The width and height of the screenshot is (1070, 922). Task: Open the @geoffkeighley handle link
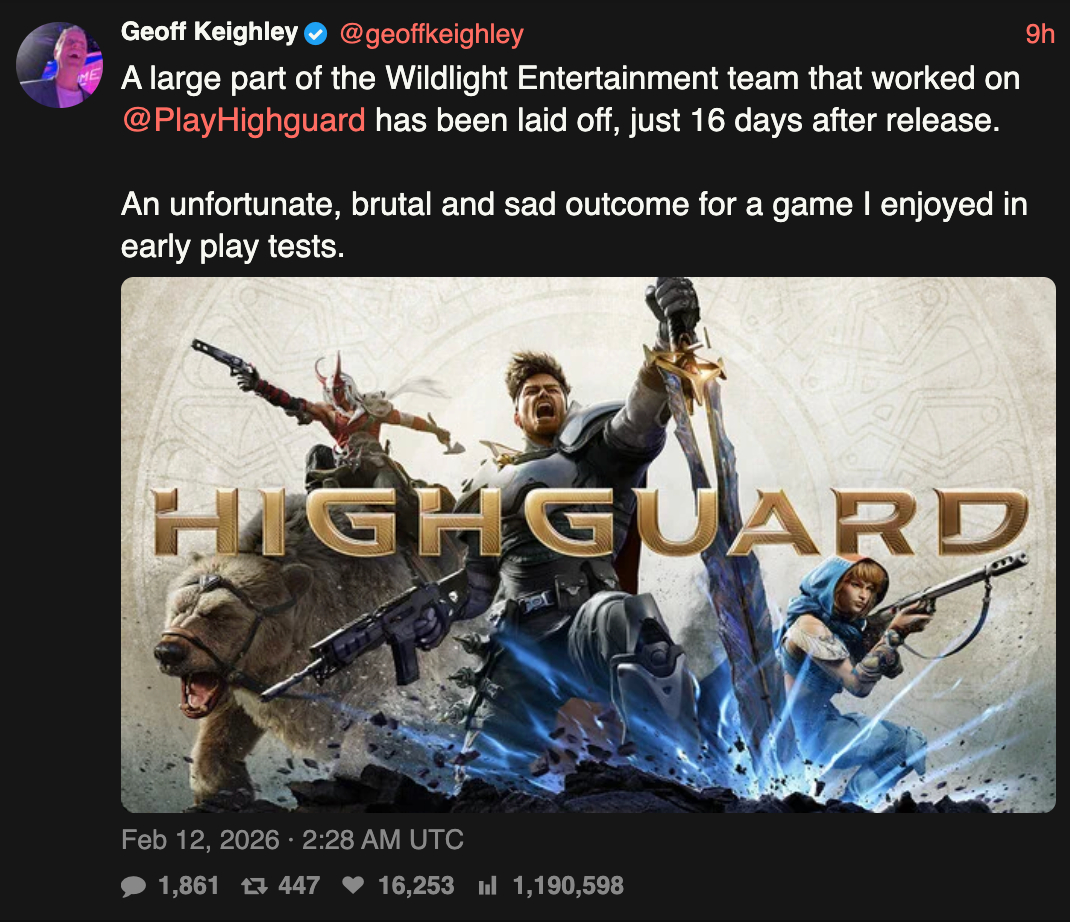431,33
